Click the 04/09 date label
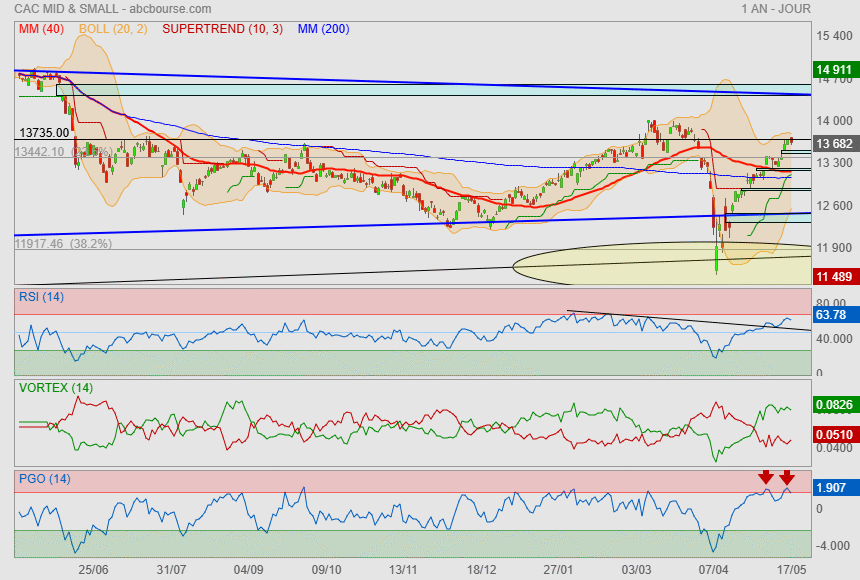This screenshot has width=860, height=580. coord(248,570)
